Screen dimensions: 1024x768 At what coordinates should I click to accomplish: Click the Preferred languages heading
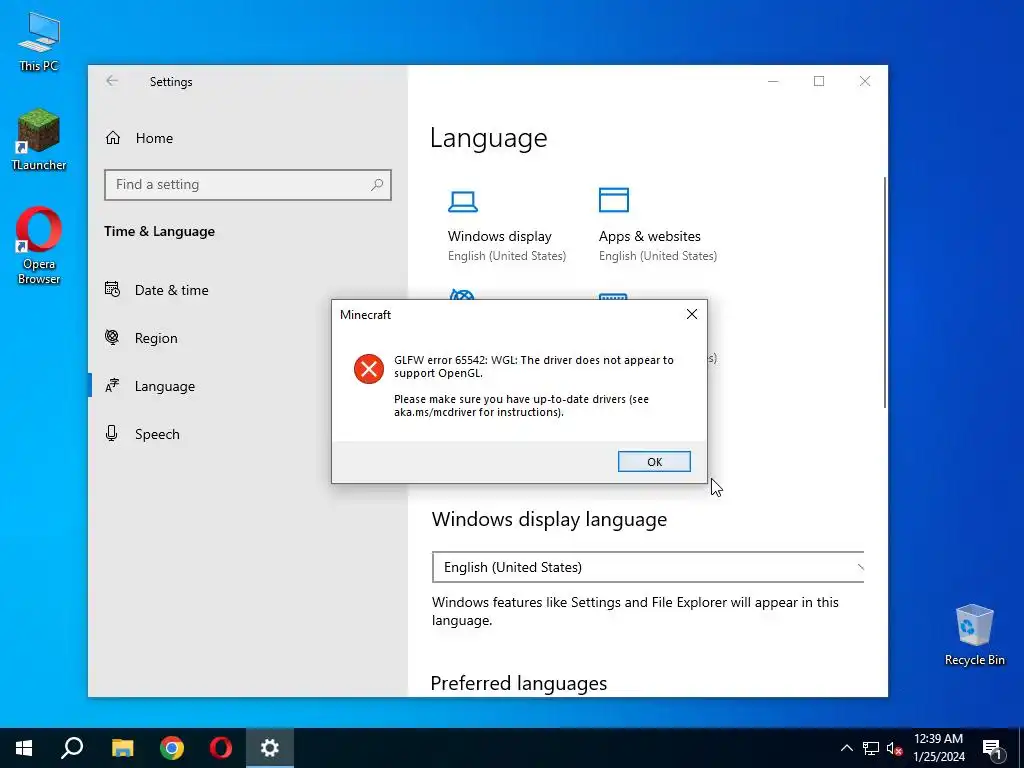[x=519, y=683]
